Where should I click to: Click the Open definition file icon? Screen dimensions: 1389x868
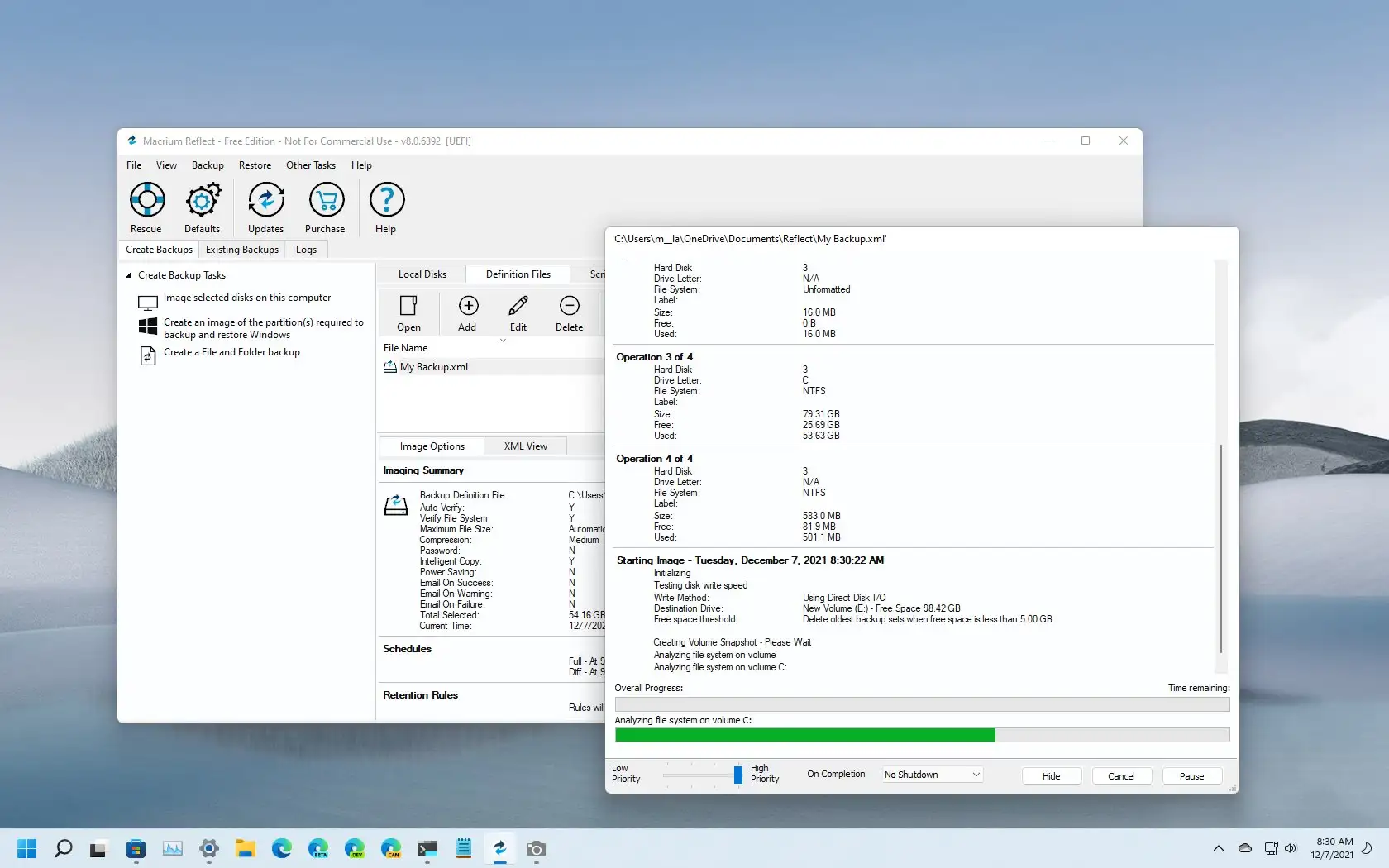click(408, 306)
